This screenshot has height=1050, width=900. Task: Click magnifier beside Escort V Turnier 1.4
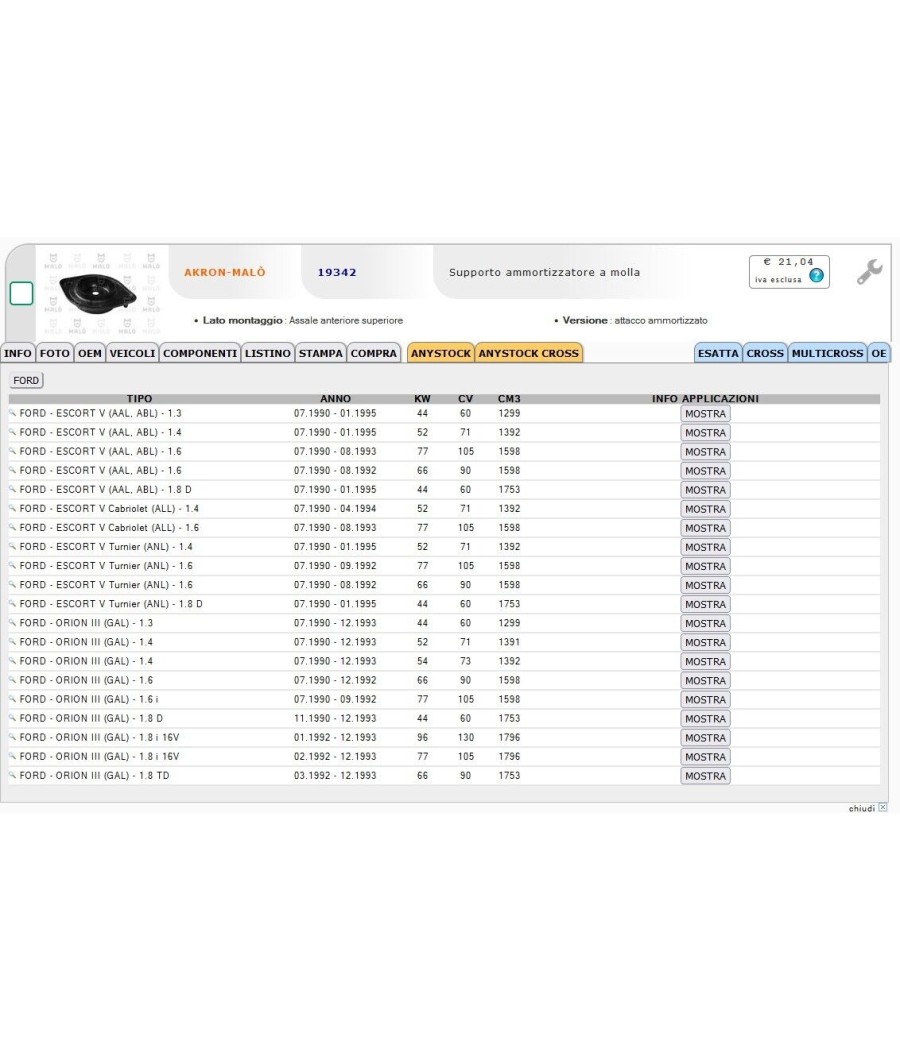tap(12, 546)
